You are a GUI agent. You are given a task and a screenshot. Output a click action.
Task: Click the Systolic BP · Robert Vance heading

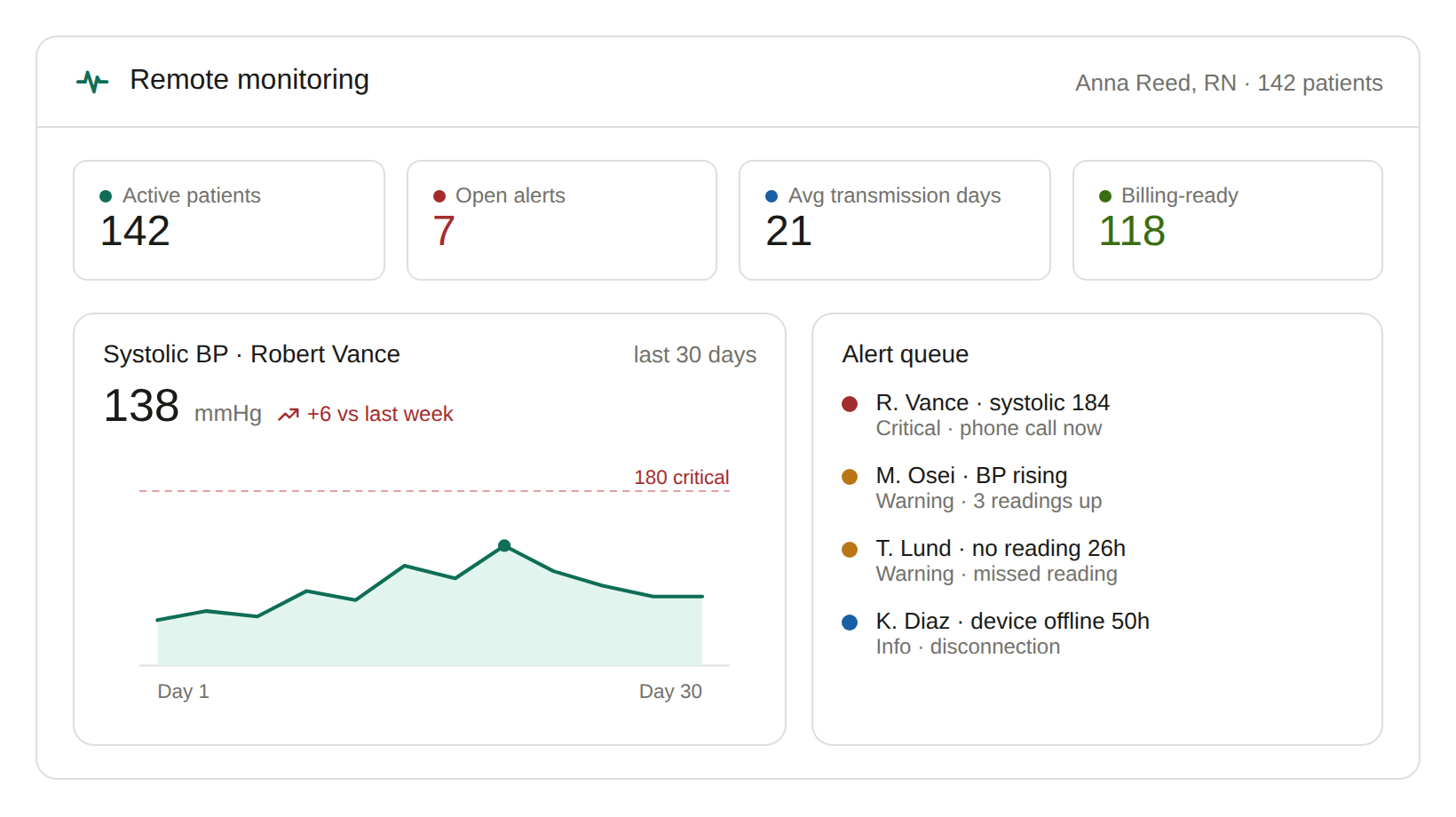click(x=251, y=354)
